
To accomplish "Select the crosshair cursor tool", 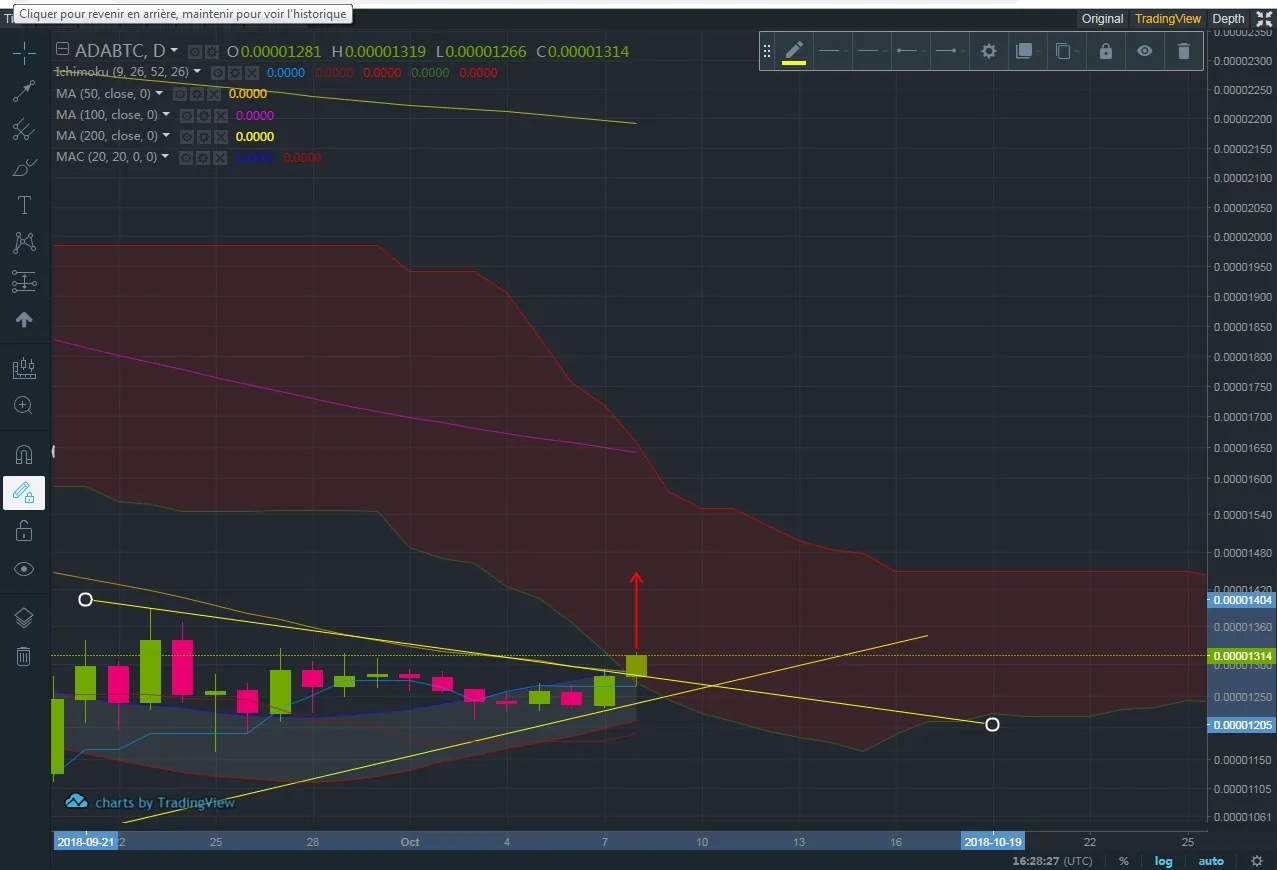I will click(x=24, y=52).
